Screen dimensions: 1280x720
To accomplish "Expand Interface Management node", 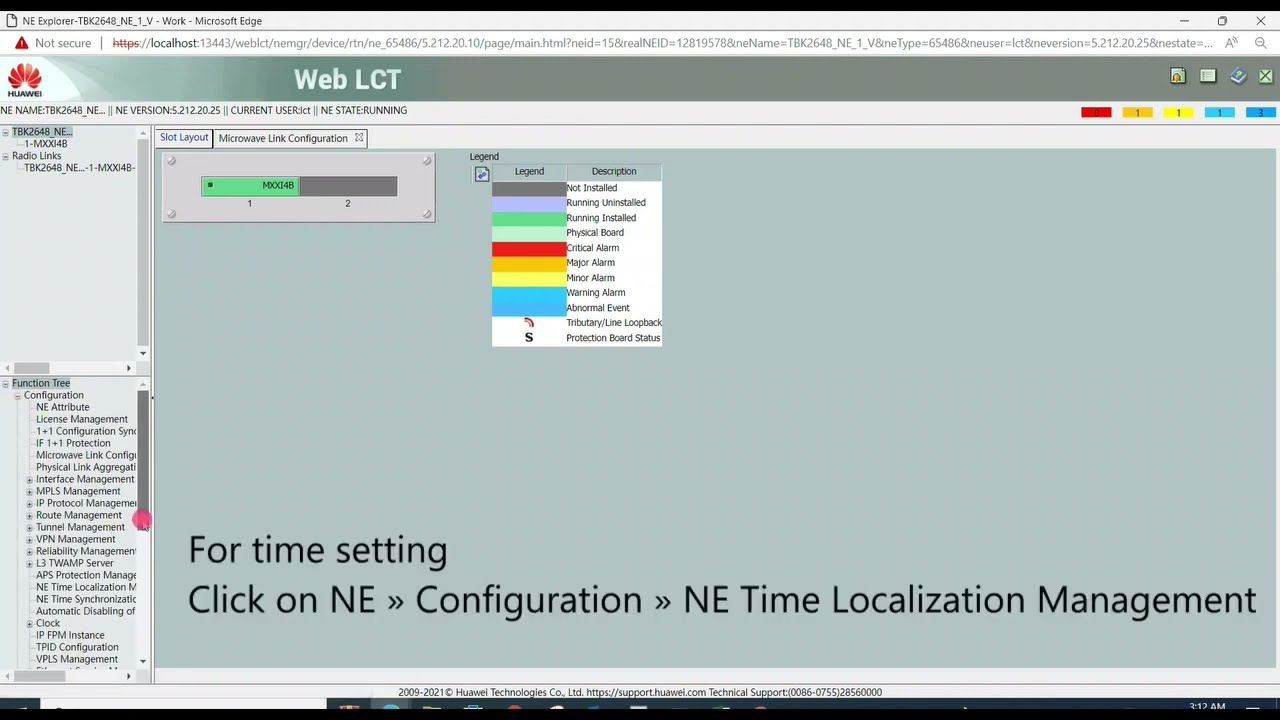I will pyautogui.click(x=29, y=480).
